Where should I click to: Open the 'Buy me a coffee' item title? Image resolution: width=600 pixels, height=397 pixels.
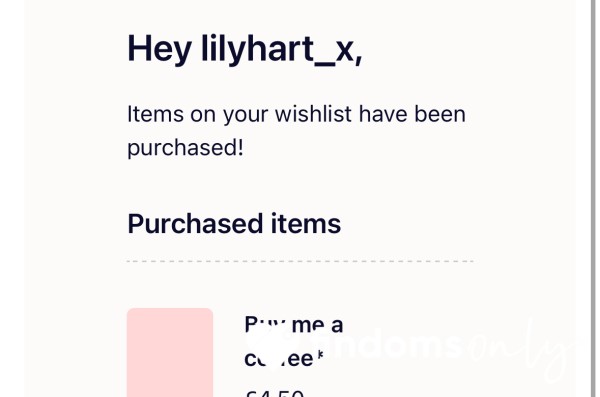click(294, 341)
